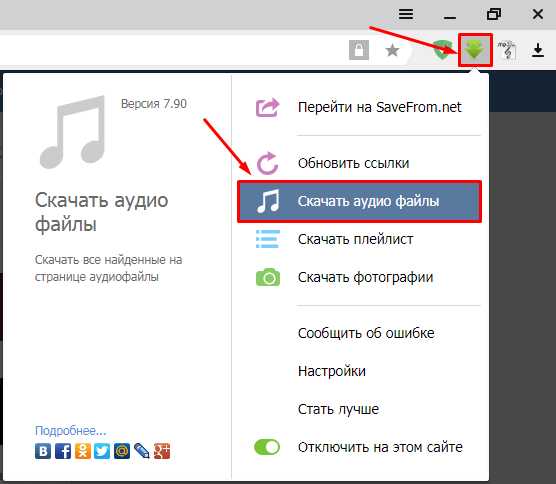Open the browser hamburger menu

[x=406, y=15]
